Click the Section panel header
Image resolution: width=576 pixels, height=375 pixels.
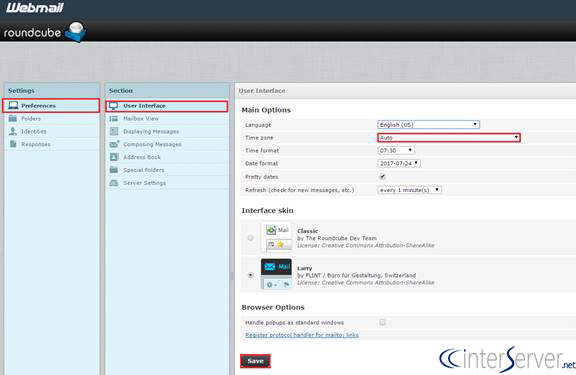pos(167,90)
